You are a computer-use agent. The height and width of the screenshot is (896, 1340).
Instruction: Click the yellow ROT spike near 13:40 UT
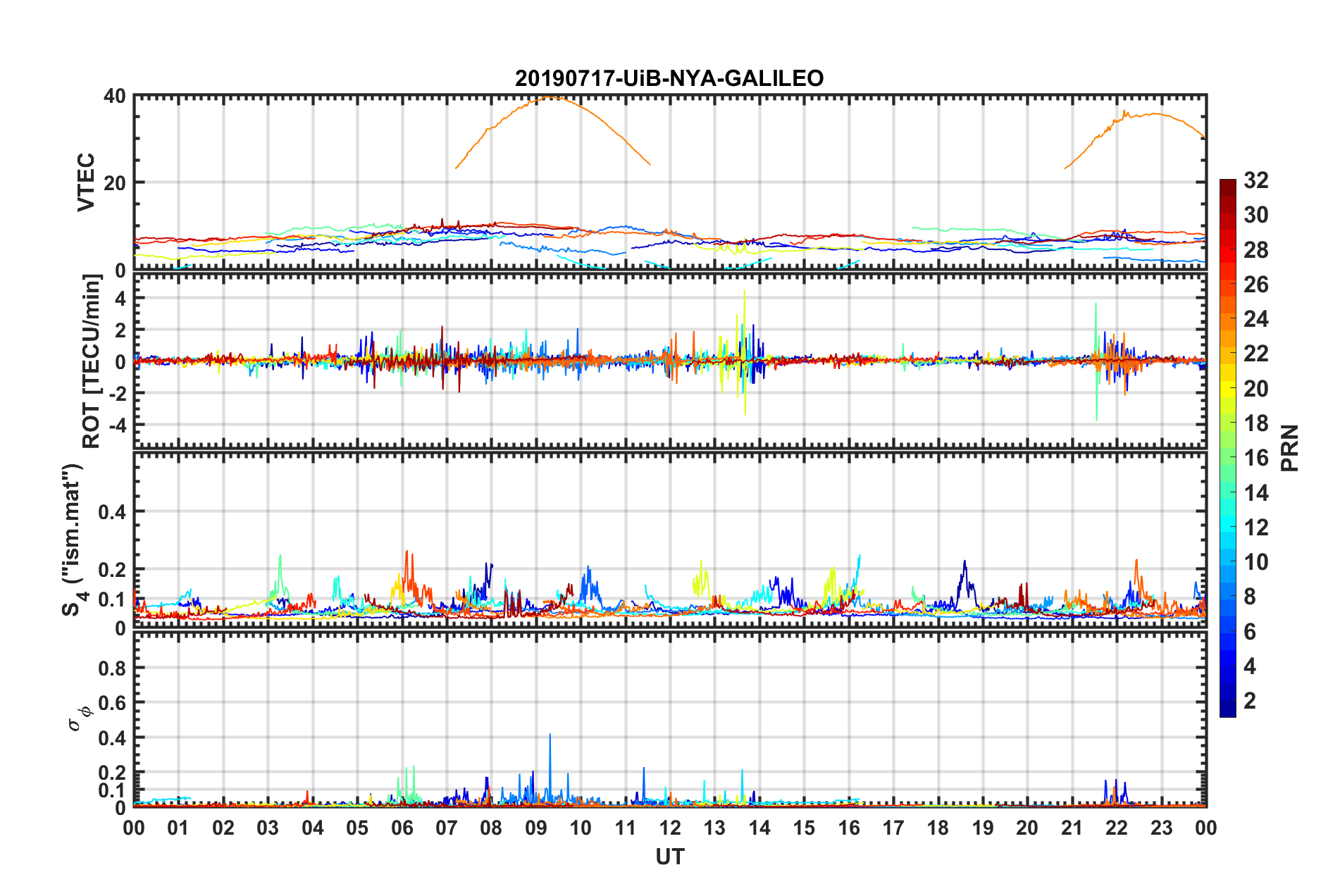[x=745, y=352]
